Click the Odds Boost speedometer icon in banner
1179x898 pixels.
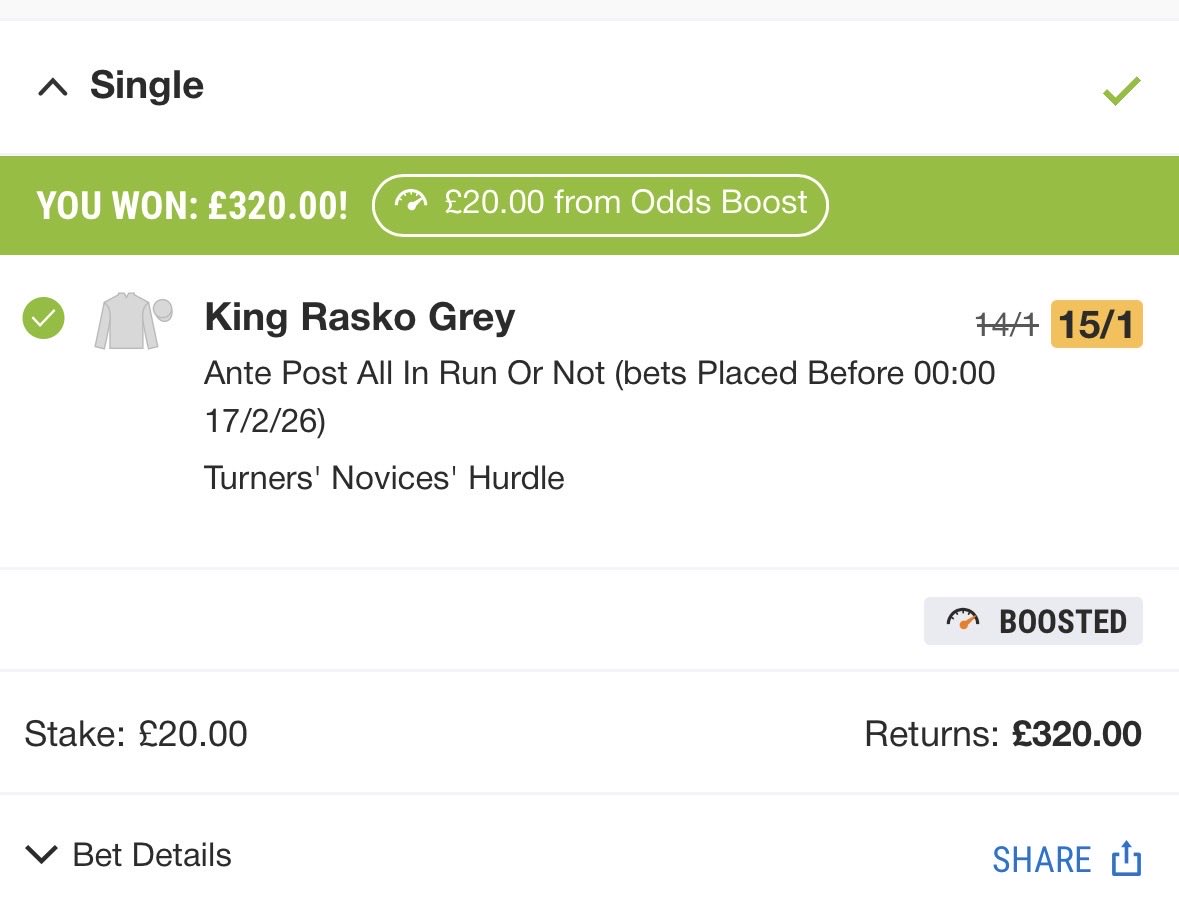(410, 203)
